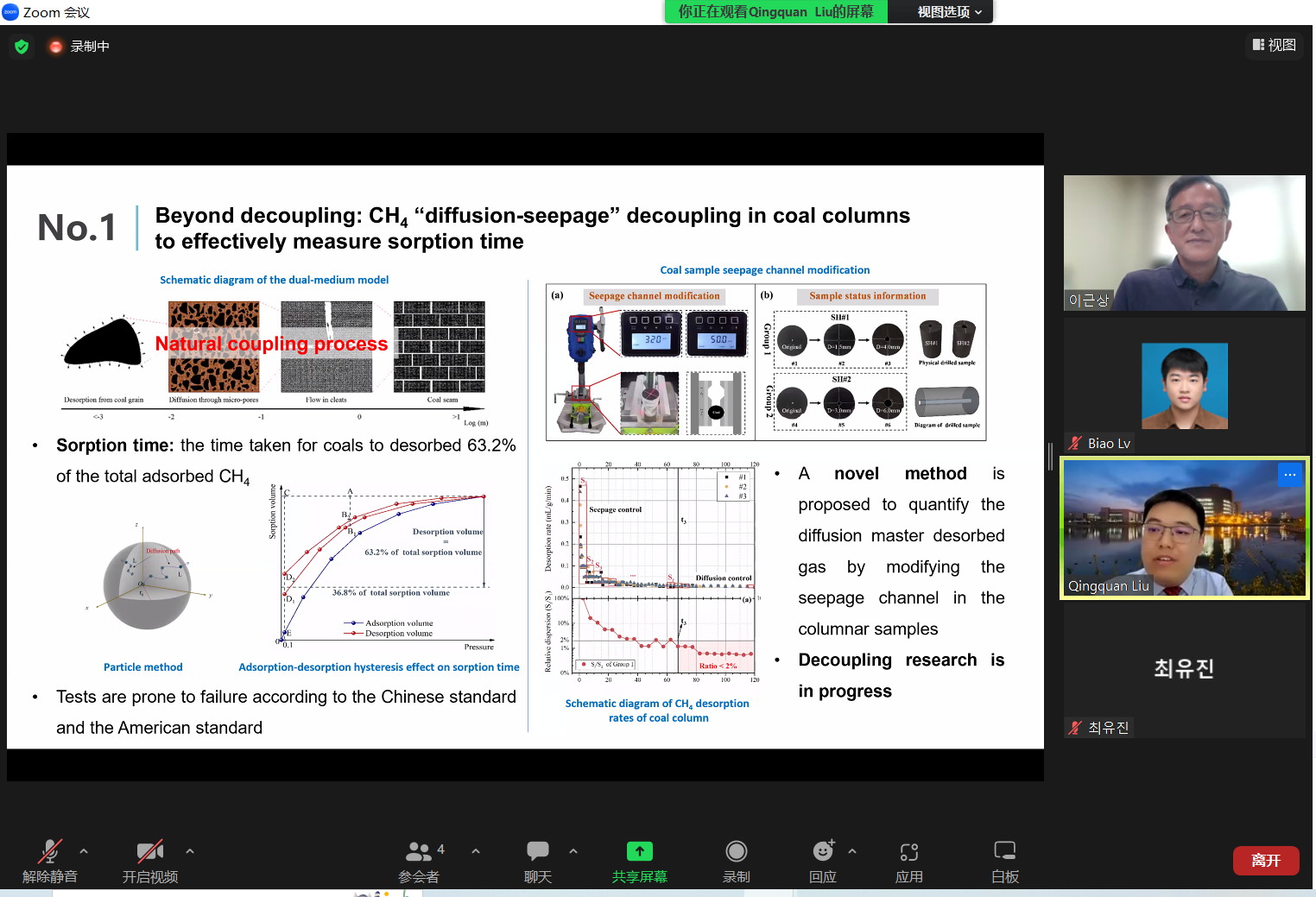Turn on camera with 开启视频 button
Image resolution: width=1316 pixels, height=897 pixels.
(x=150, y=860)
